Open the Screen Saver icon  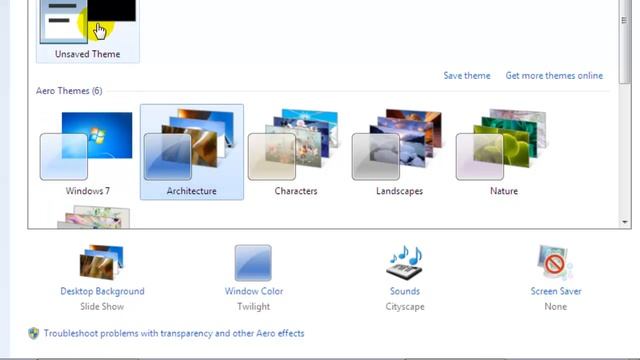(x=556, y=262)
